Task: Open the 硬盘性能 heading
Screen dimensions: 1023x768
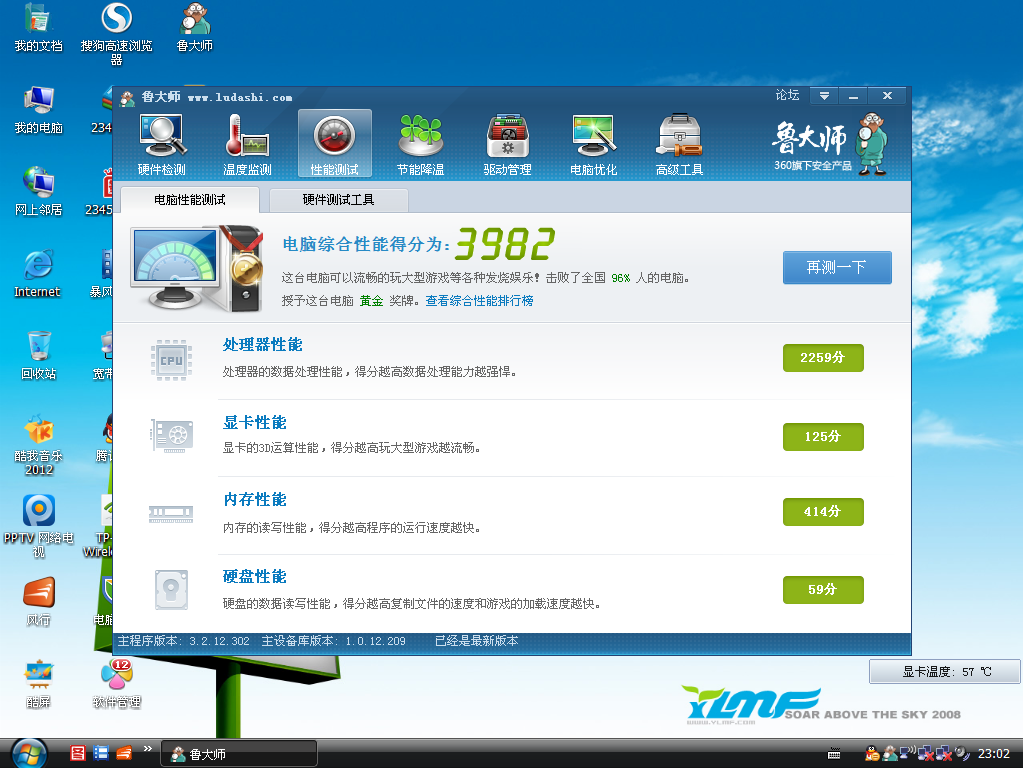Action: click(x=255, y=576)
